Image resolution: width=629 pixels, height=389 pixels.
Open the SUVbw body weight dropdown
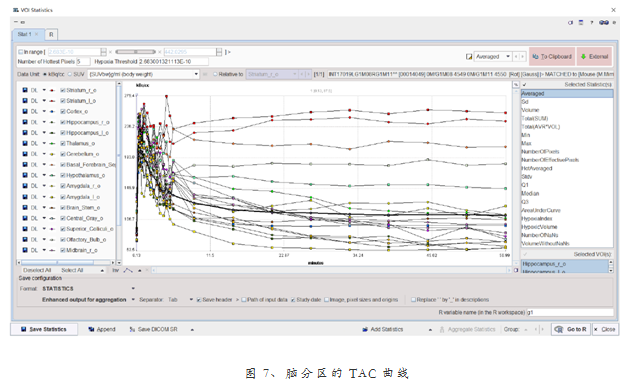[x=144, y=74]
